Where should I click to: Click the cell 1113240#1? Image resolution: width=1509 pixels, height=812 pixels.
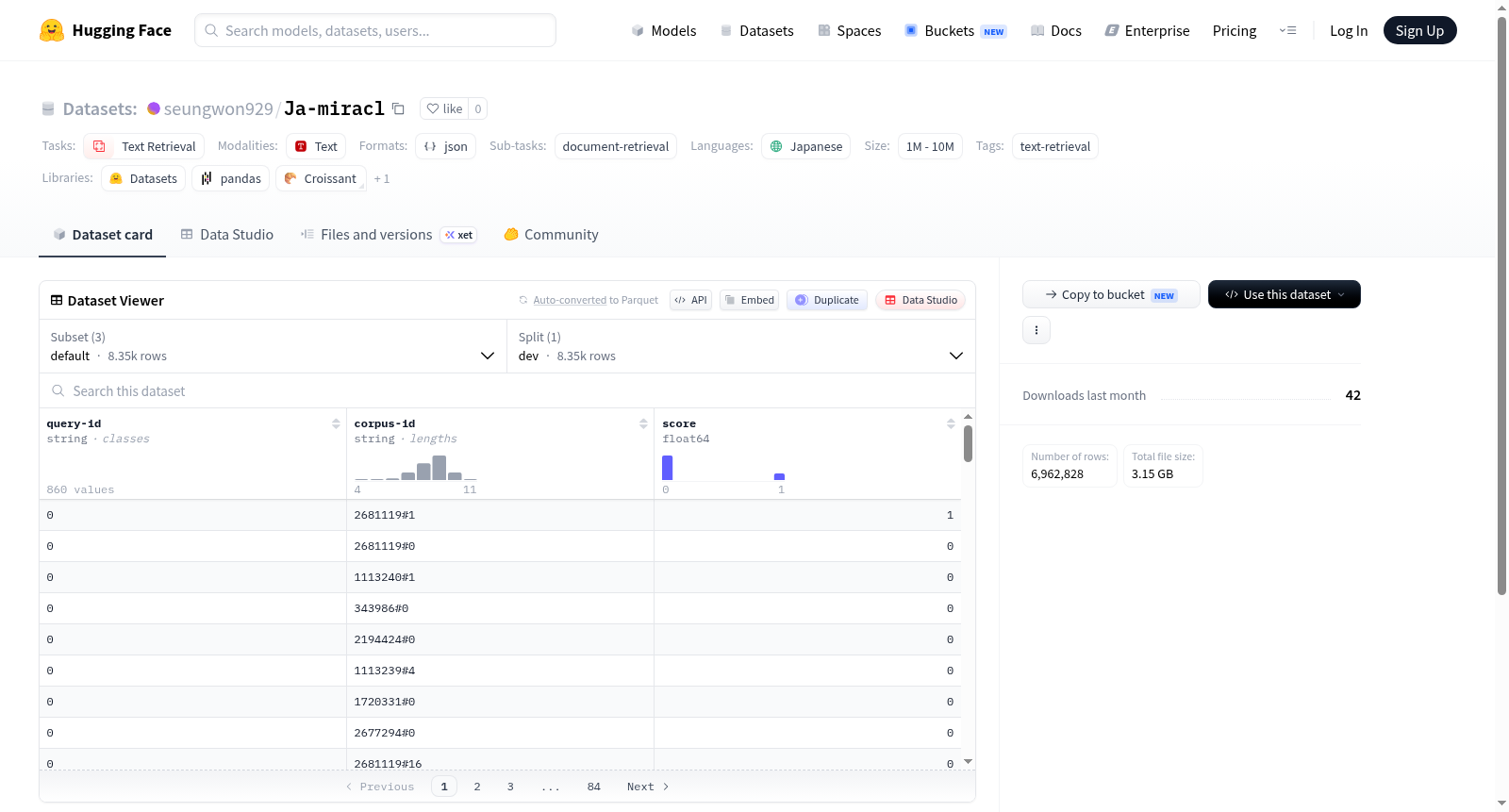(500, 577)
